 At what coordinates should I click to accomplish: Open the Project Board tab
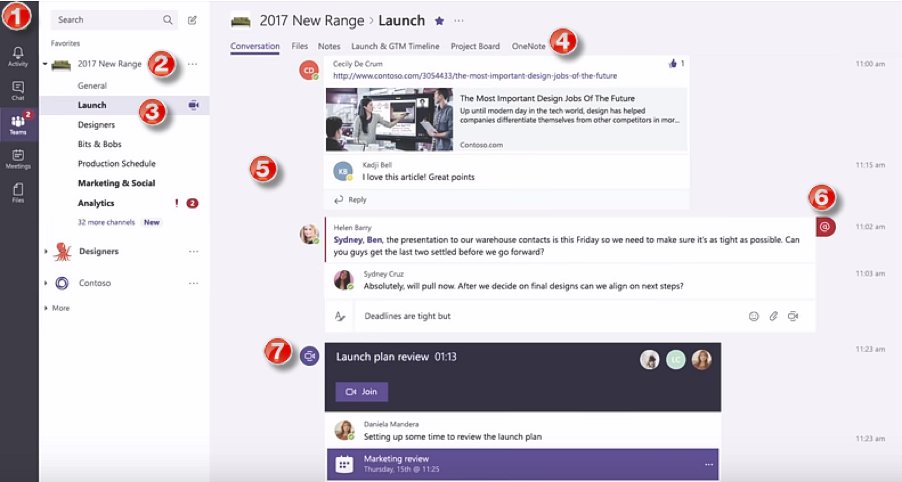475,46
